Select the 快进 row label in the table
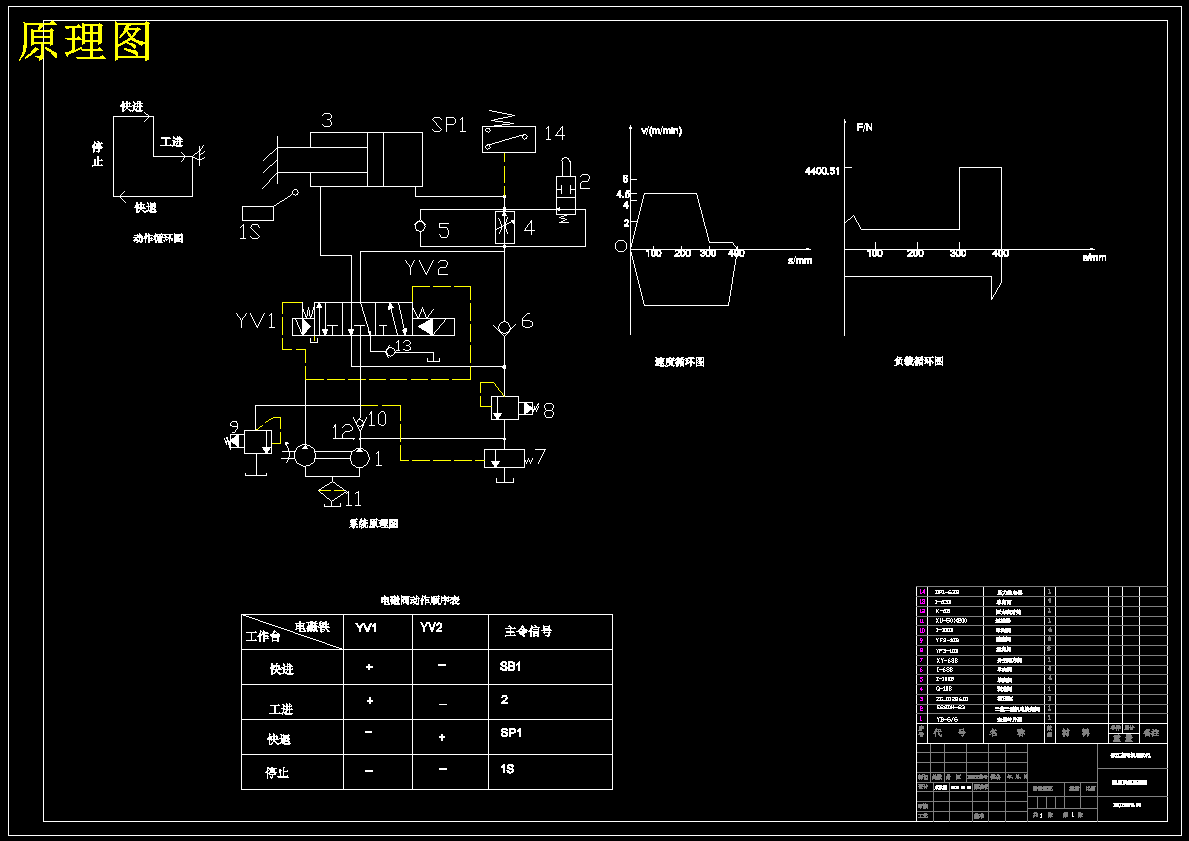This screenshot has height=841, width=1189. coord(281,670)
